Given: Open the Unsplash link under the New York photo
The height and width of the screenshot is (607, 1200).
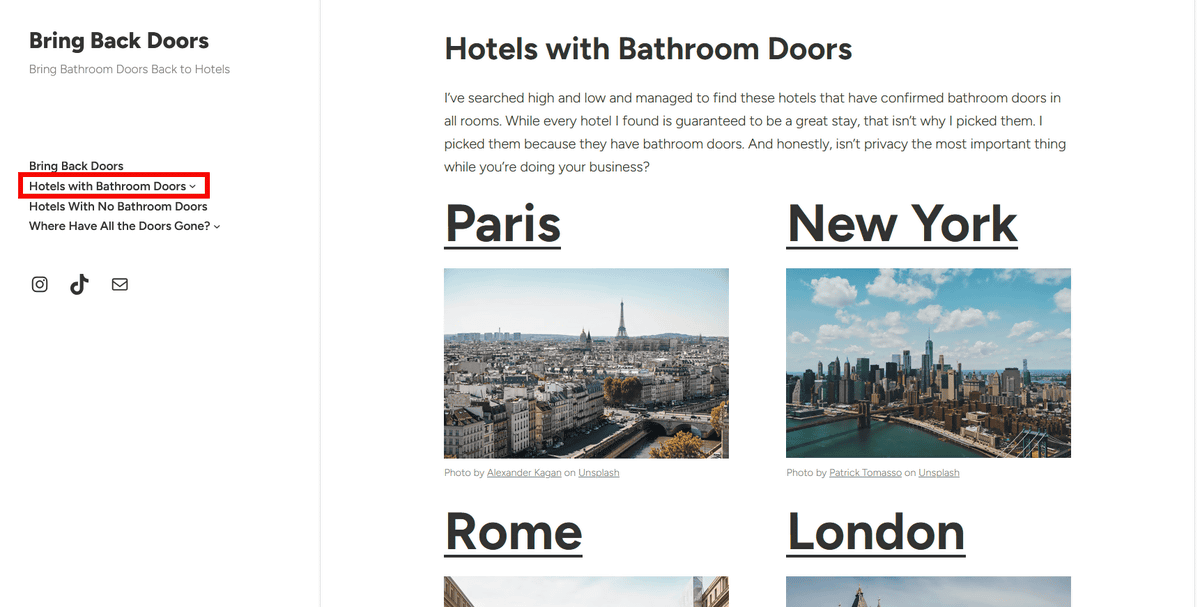Looking at the screenshot, I should [x=939, y=473].
